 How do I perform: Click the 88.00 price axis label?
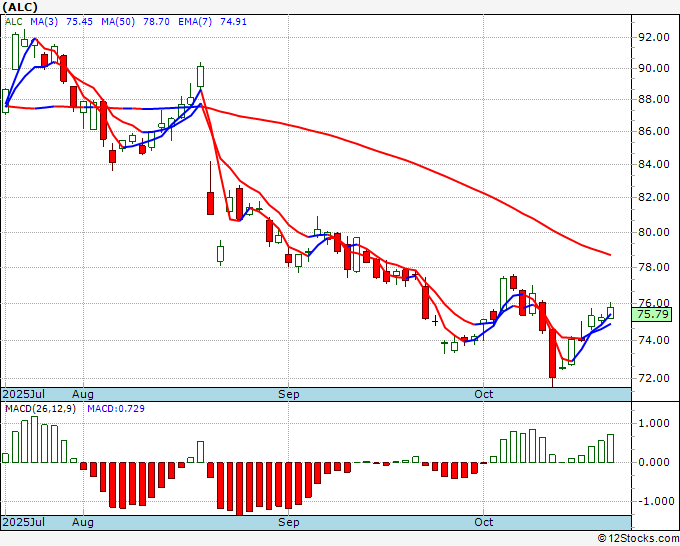pos(654,99)
